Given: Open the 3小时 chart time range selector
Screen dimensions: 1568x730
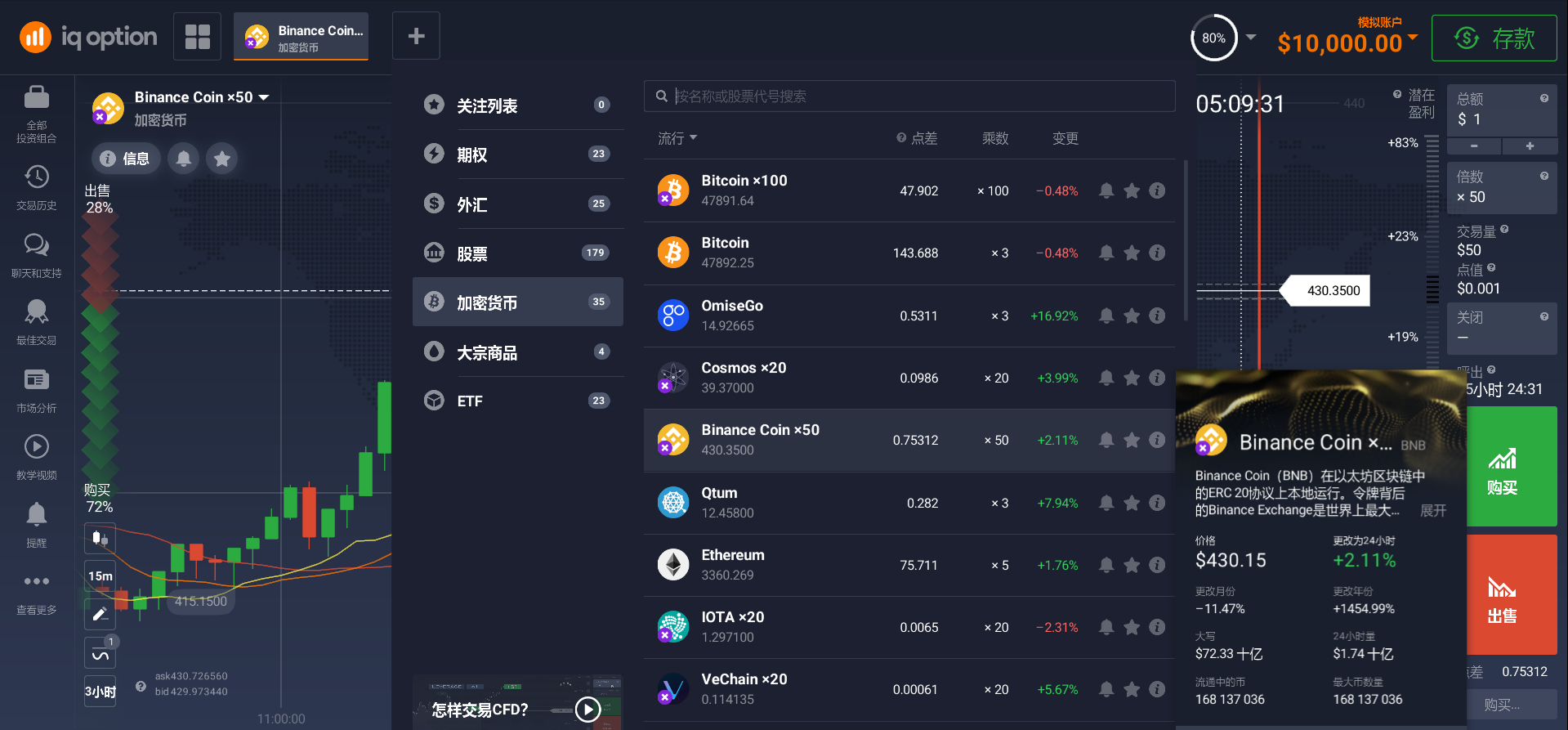Looking at the screenshot, I should (100, 692).
